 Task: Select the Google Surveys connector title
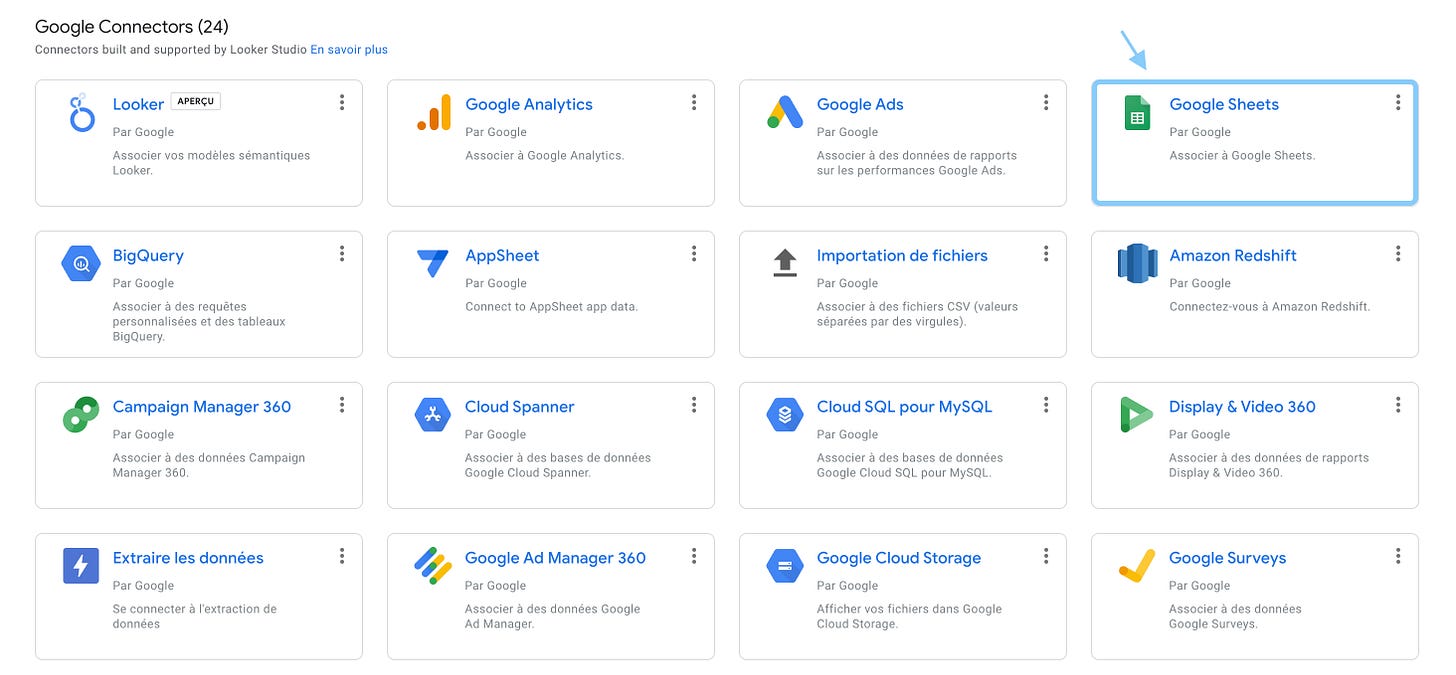tap(1227, 557)
